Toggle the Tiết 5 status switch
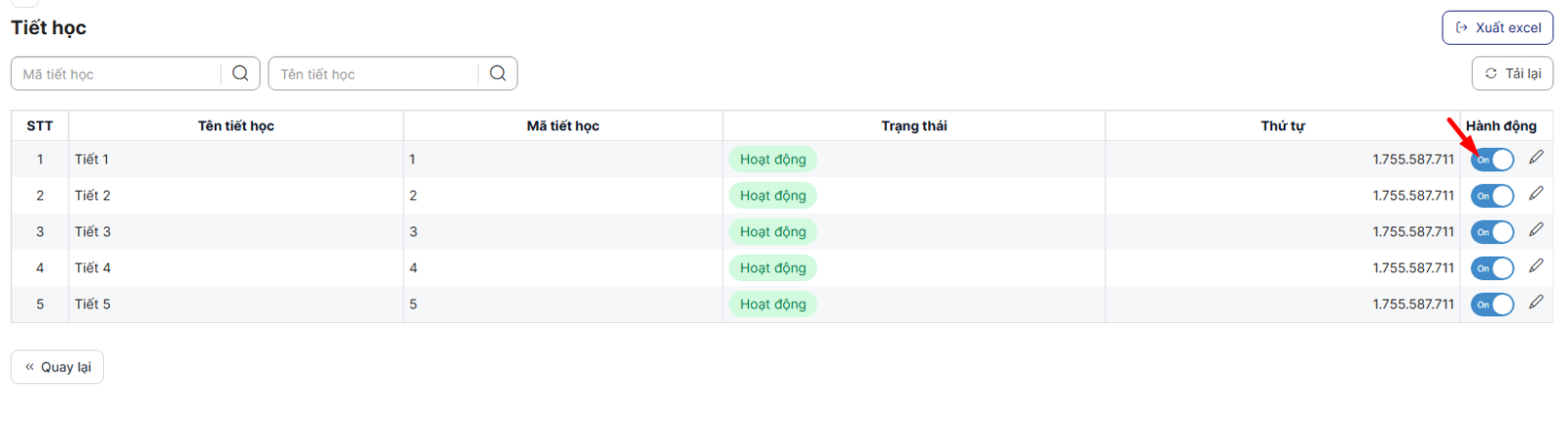The width and height of the screenshot is (1568, 427). [1492, 305]
